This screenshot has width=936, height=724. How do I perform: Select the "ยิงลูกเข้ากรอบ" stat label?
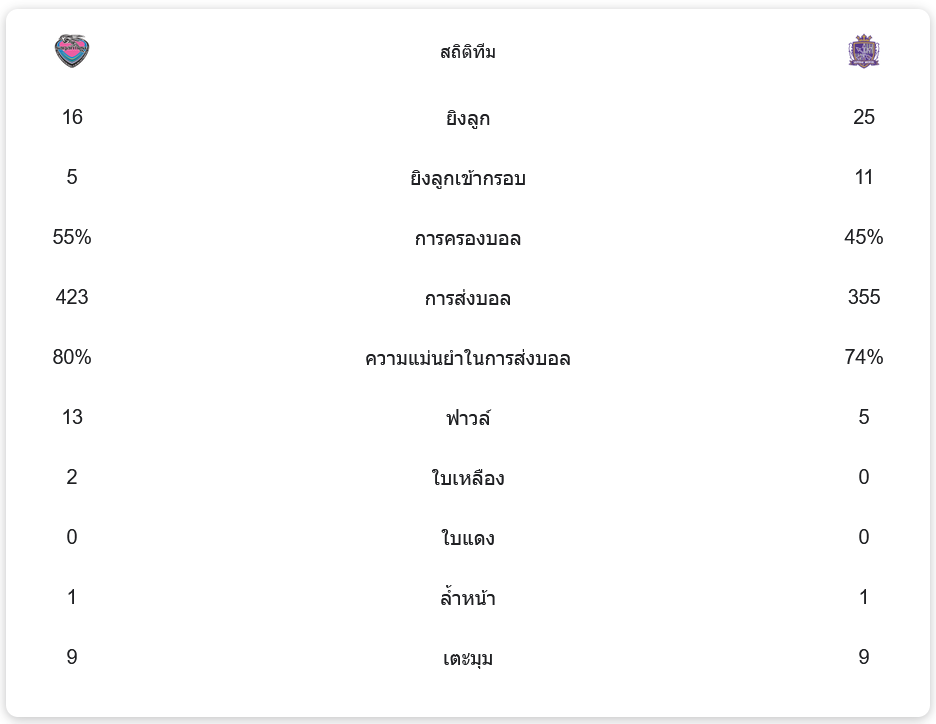468,179
